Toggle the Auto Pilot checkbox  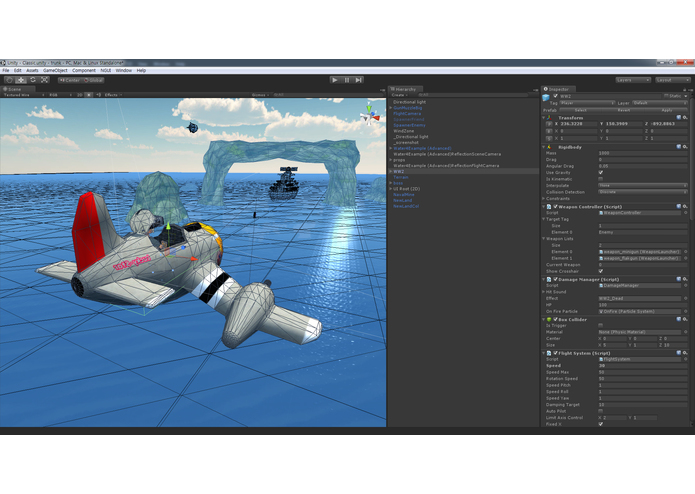(601, 411)
